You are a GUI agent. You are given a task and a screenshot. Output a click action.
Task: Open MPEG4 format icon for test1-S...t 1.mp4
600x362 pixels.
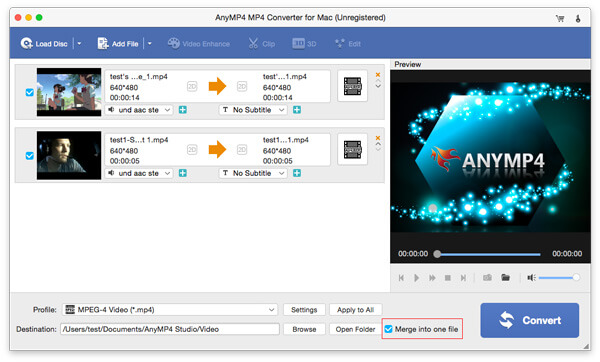coord(352,150)
